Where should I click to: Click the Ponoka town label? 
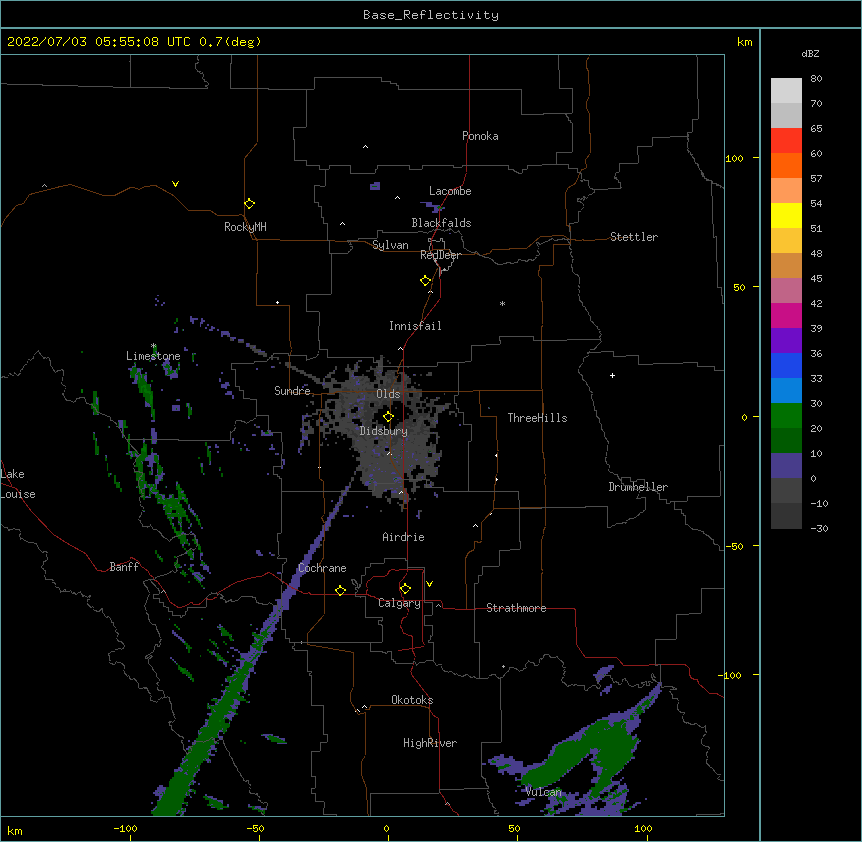click(x=480, y=136)
